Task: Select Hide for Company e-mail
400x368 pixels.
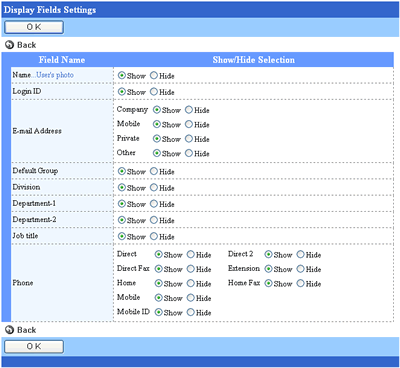Action: click(189, 110)
